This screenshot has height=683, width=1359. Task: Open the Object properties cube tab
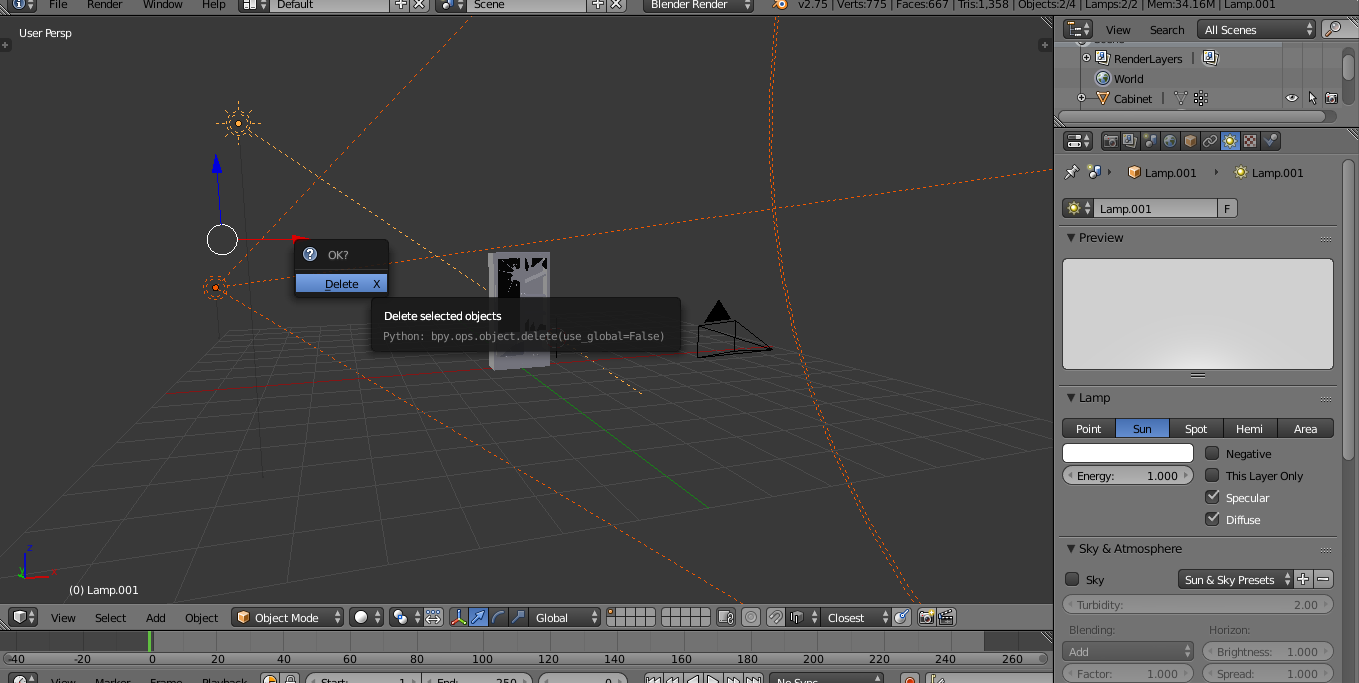point(1190,141)
